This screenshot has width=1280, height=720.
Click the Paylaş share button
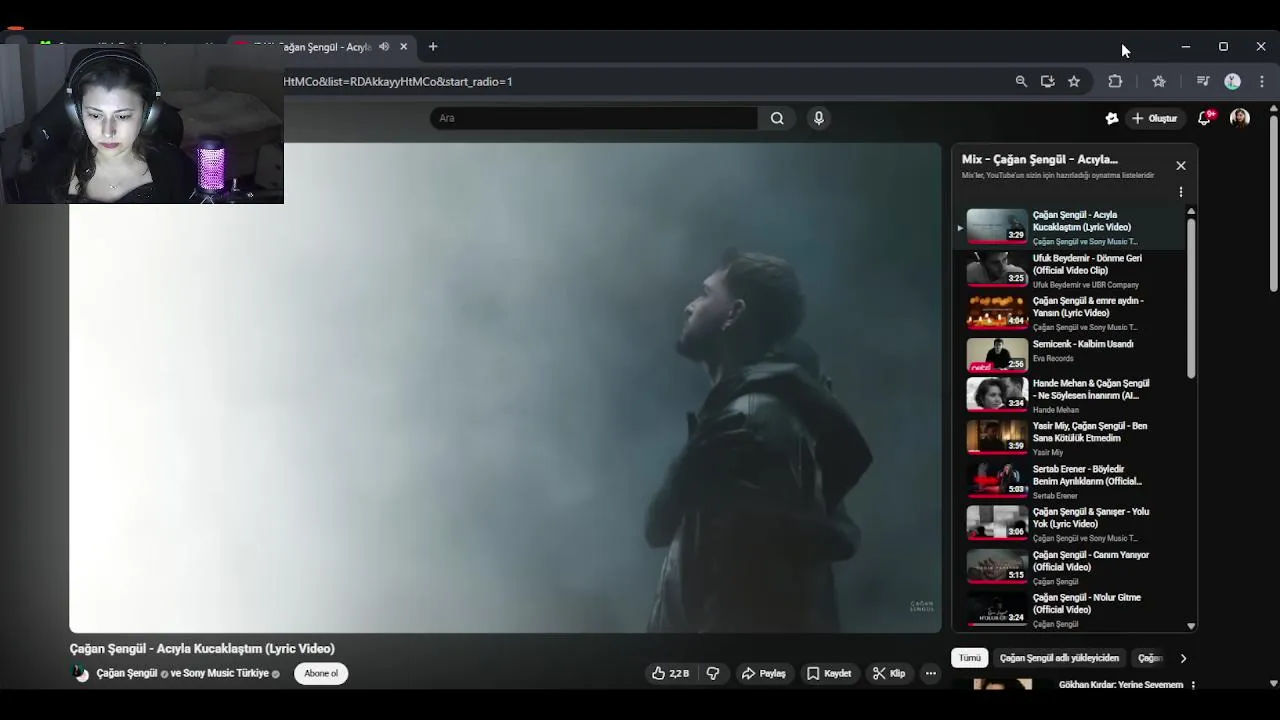(763, 674)
